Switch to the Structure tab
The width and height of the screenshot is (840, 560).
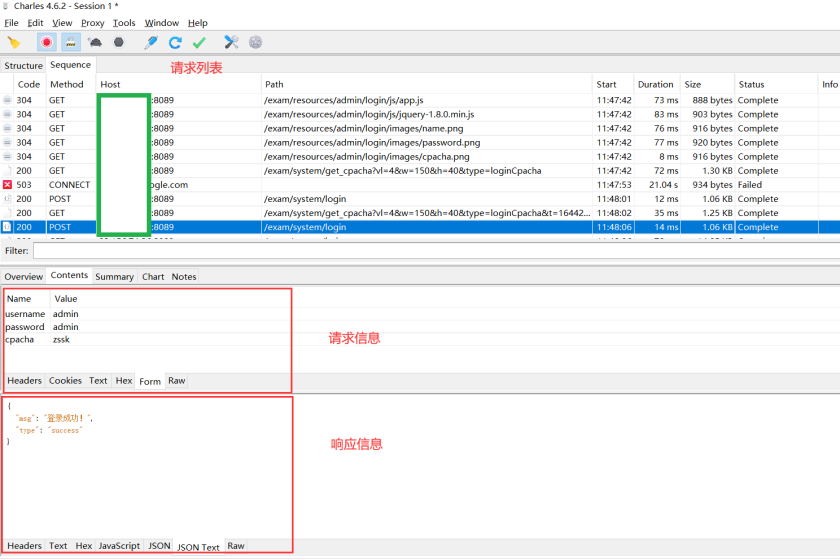23,65
